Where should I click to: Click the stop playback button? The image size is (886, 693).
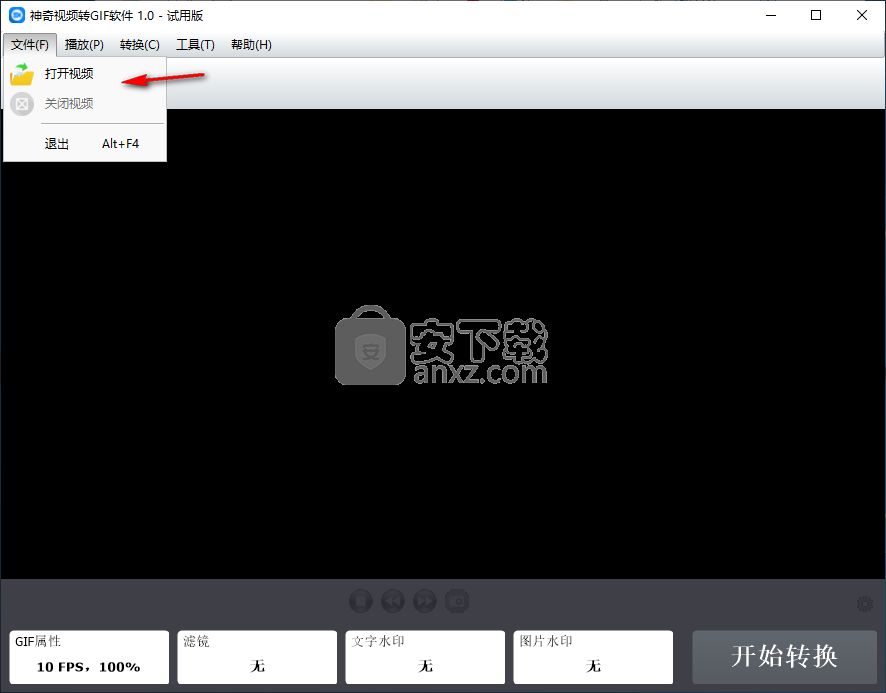tap(361, 601)
